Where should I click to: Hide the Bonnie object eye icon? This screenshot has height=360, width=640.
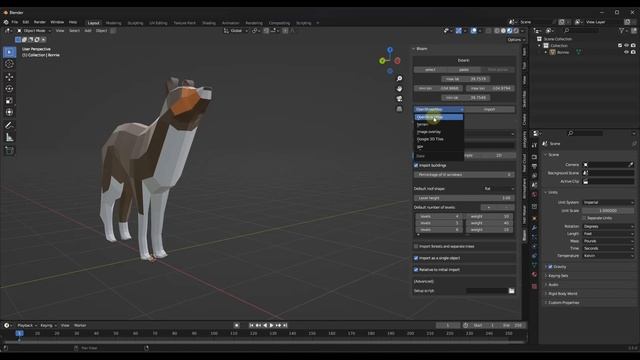click(627, 52)
